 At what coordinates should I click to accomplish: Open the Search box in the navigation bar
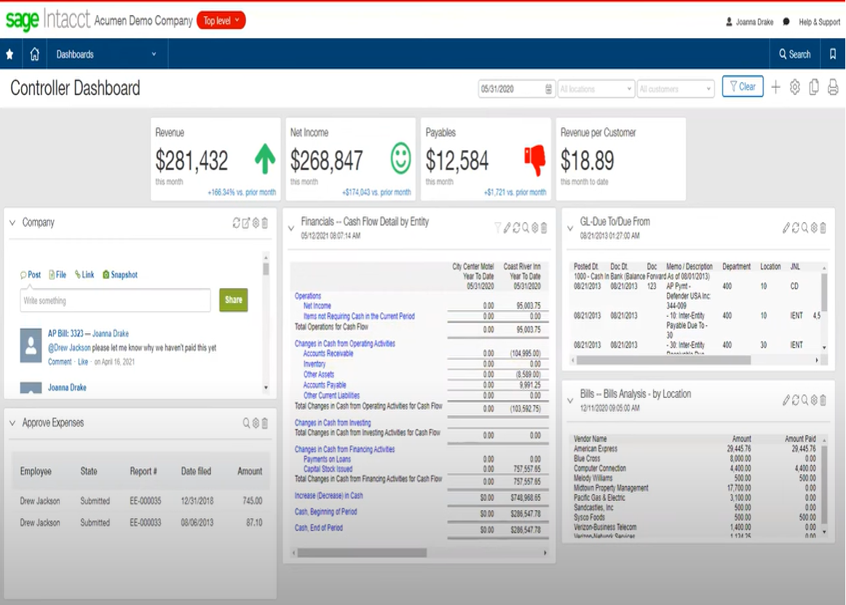point(795,54)
